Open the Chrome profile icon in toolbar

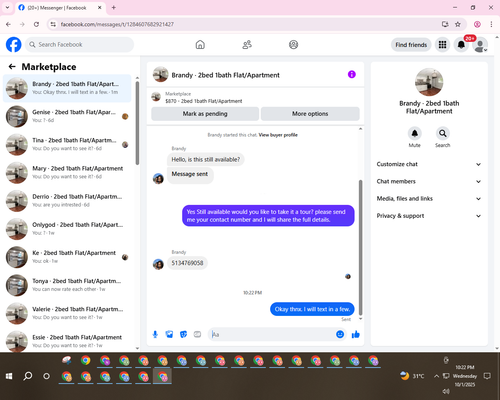[477, 24]
